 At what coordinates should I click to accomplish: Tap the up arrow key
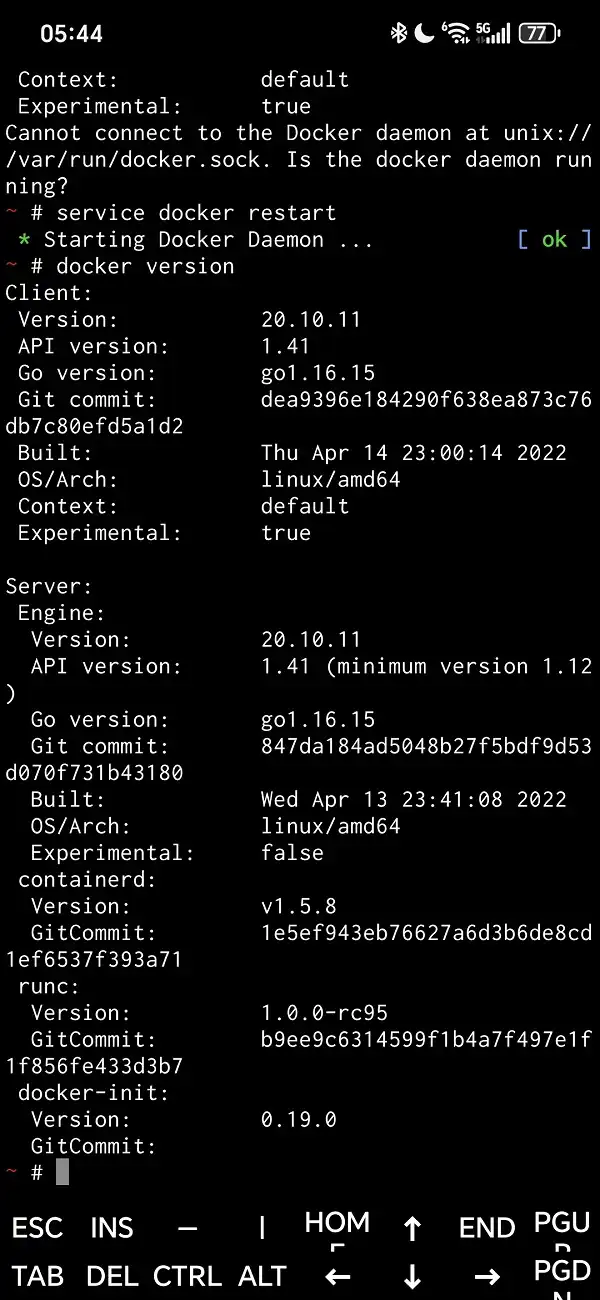[412, 1229]
